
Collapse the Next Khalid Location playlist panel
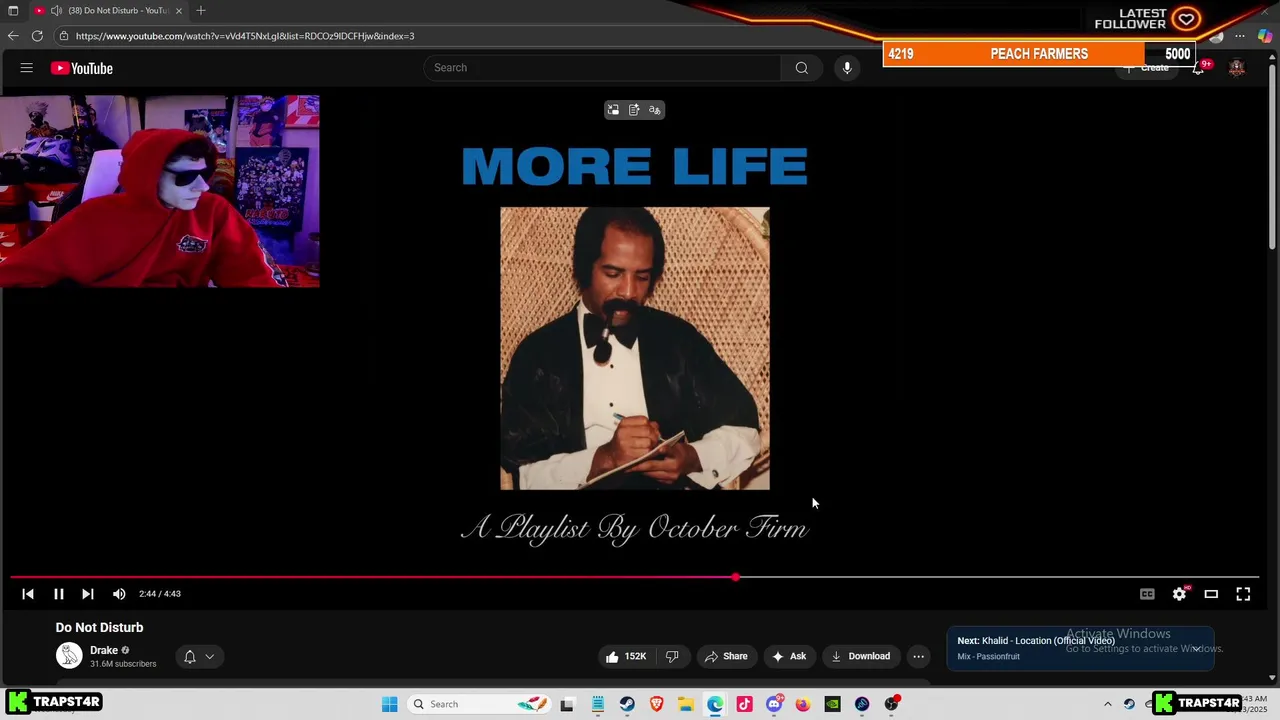(1196, 648)
